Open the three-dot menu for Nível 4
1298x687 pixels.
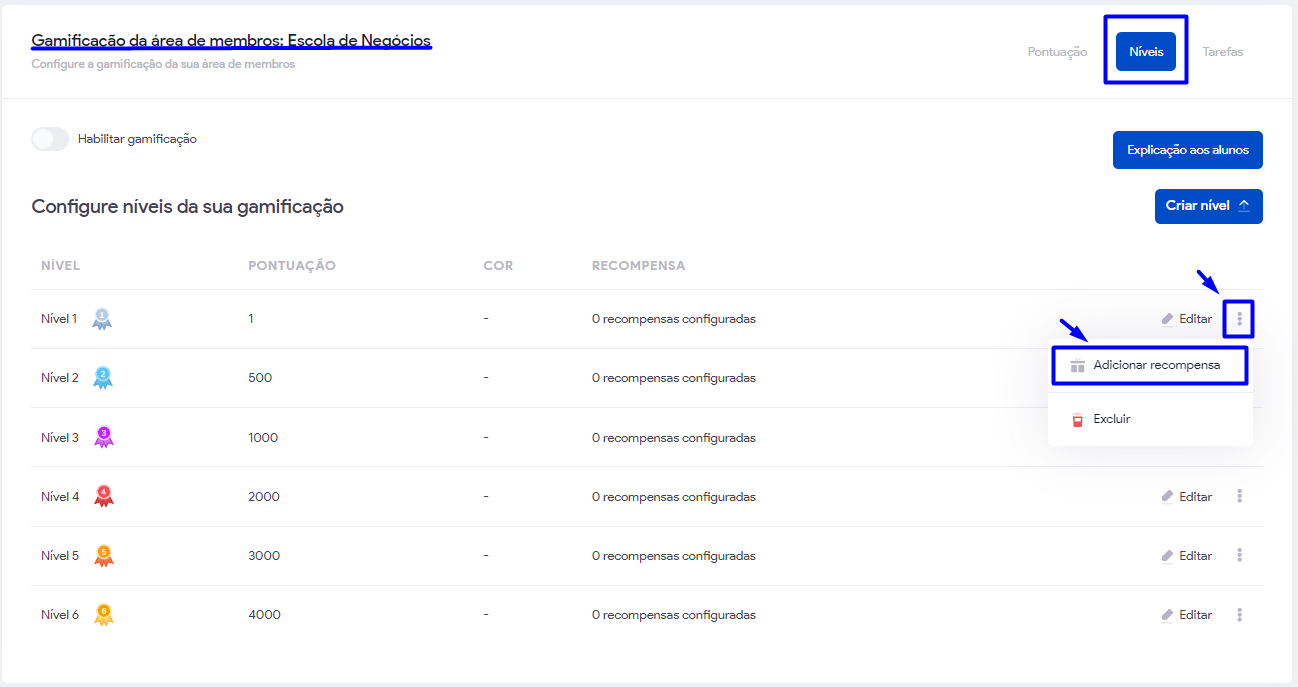[1239, 496]
